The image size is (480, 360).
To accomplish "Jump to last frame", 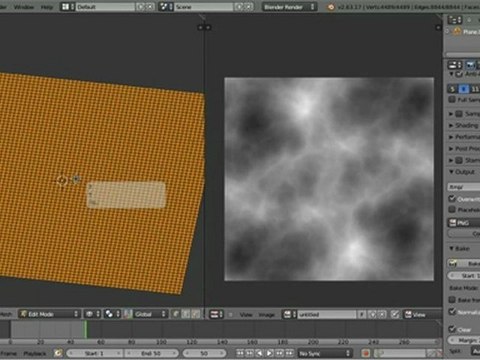I will point(289,353).
